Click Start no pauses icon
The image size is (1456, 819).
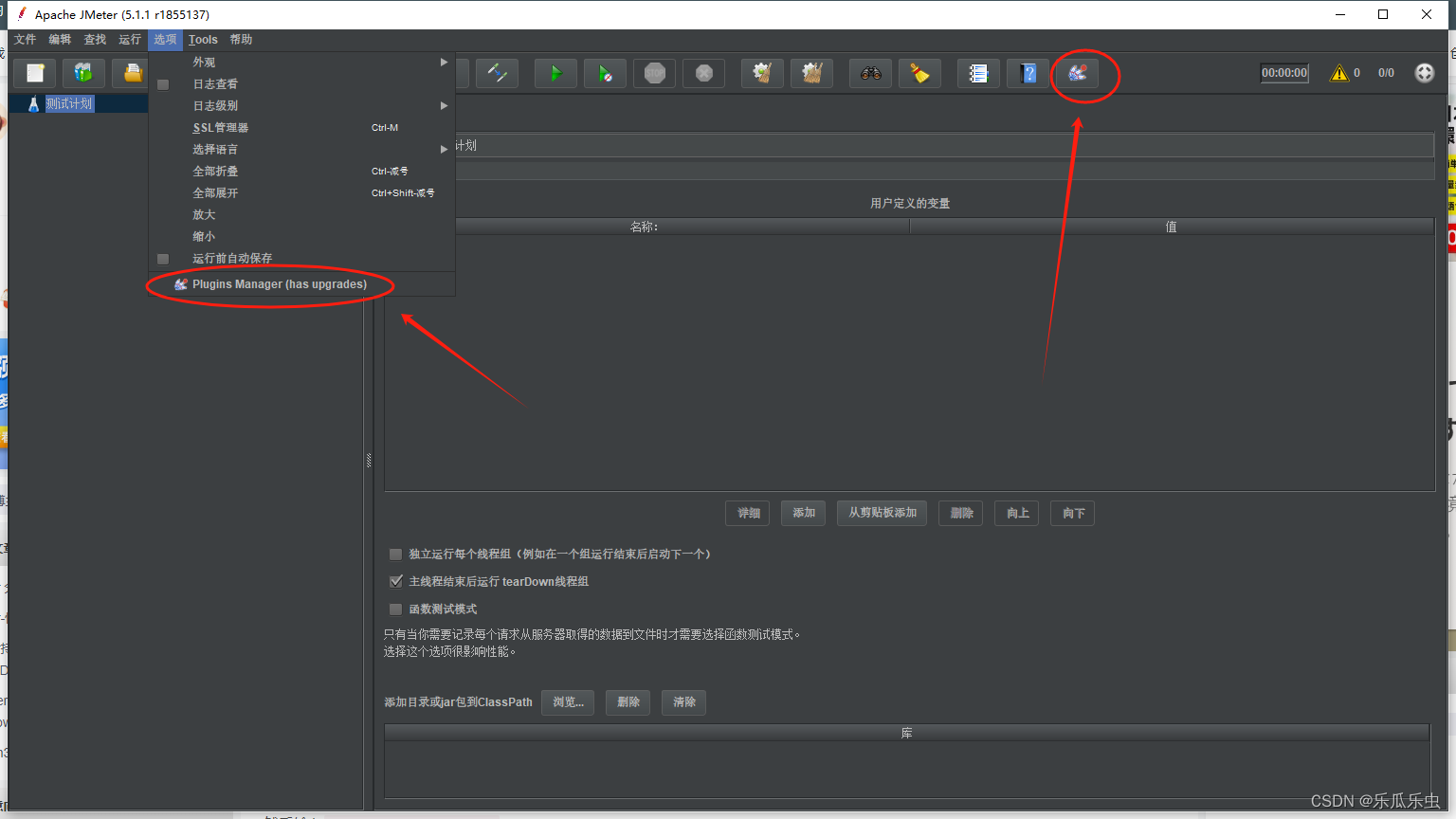point(605,73)
